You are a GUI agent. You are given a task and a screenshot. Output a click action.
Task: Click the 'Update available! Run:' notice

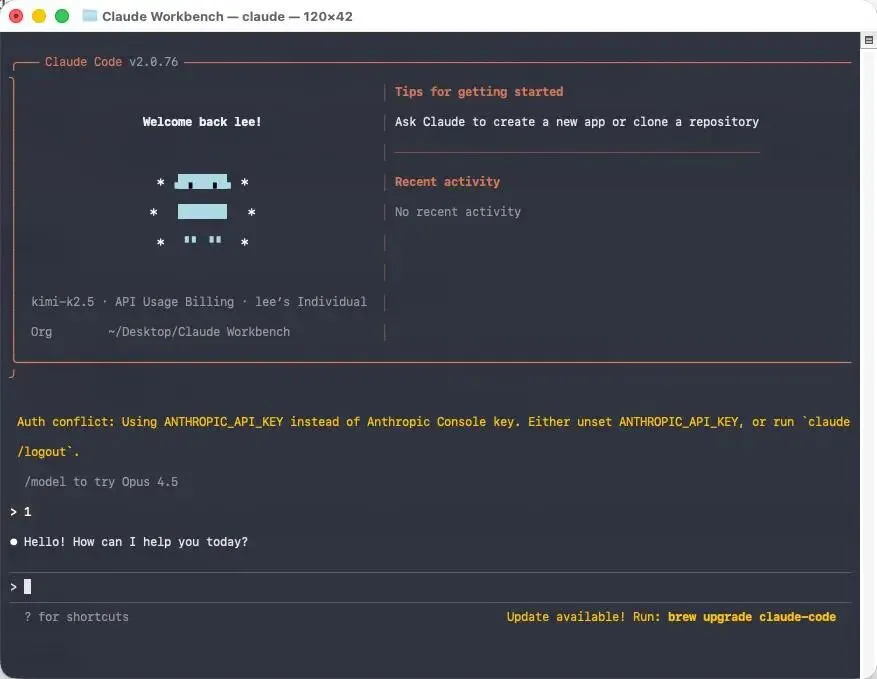(x=583, y=617)
